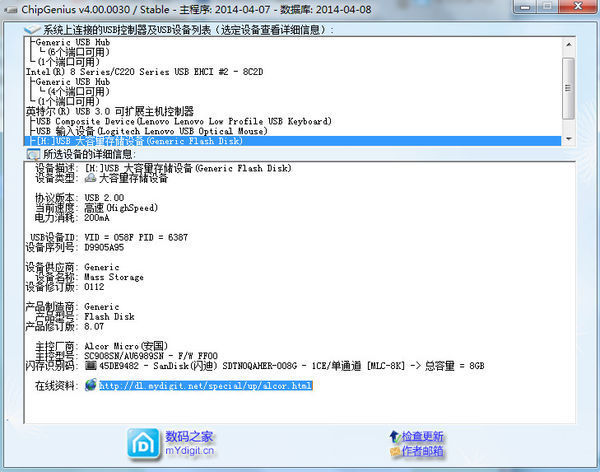Click the 检查更新 check update link

422,436
